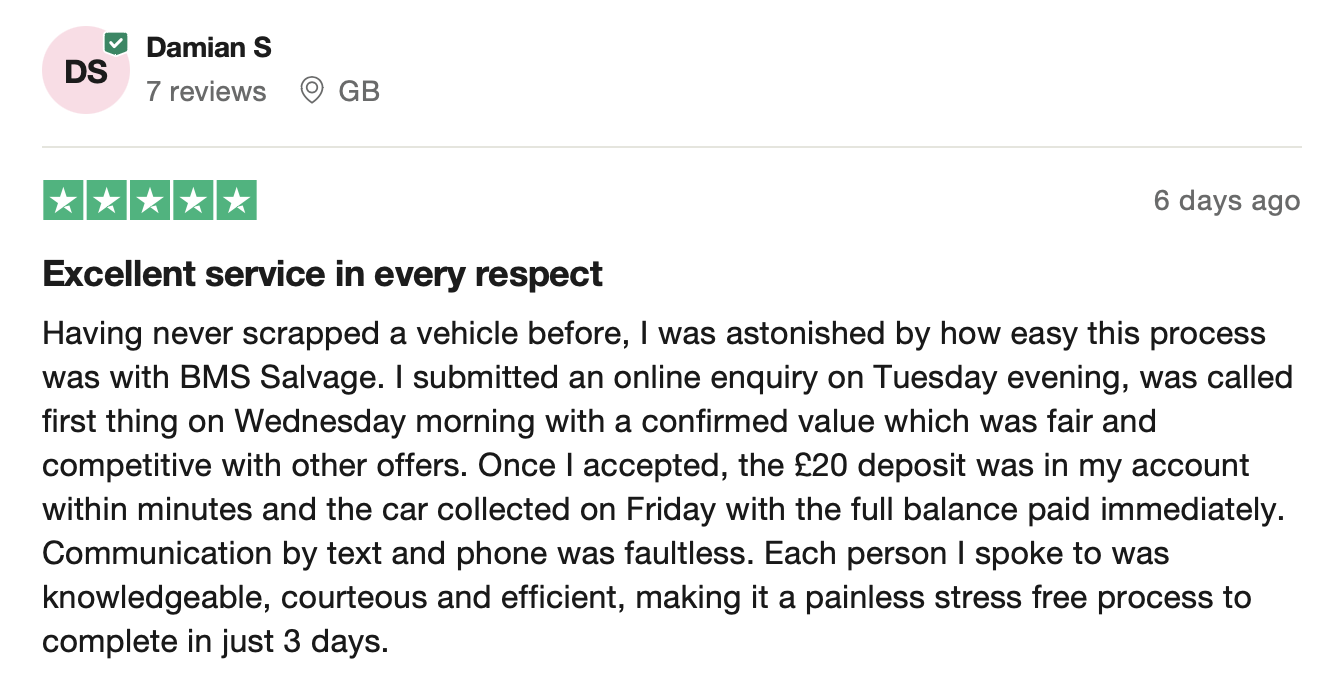Click the '6 days ago' timestamp
Image resolution: width=1336 pixels, height=678 pixels.
[x=1227, y=201]
